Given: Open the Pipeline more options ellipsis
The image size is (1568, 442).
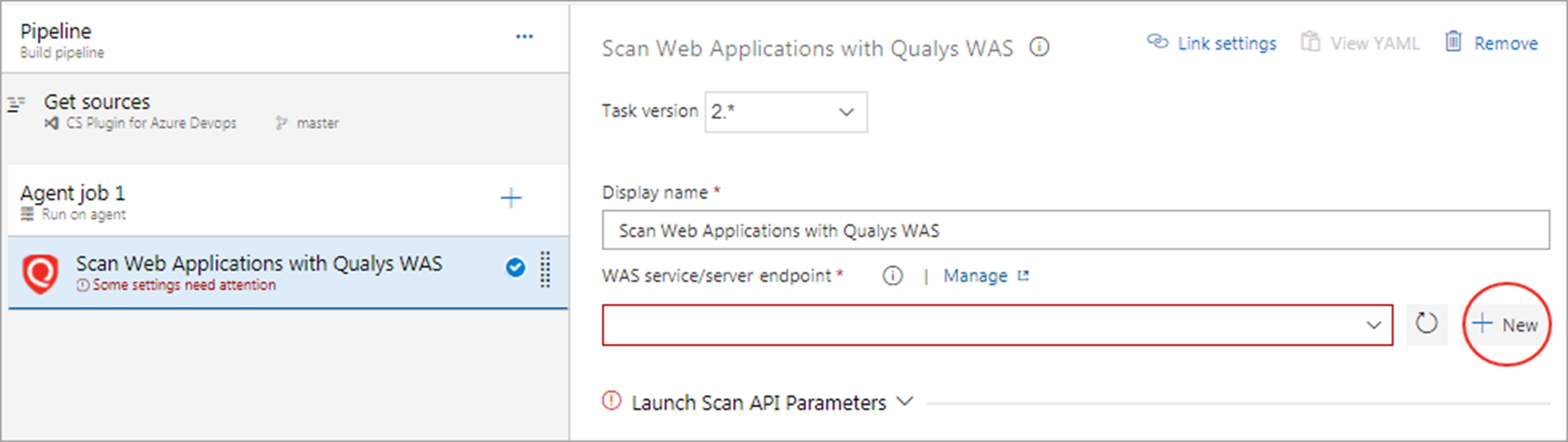Looking at the screenshot, I should (524, 36).
